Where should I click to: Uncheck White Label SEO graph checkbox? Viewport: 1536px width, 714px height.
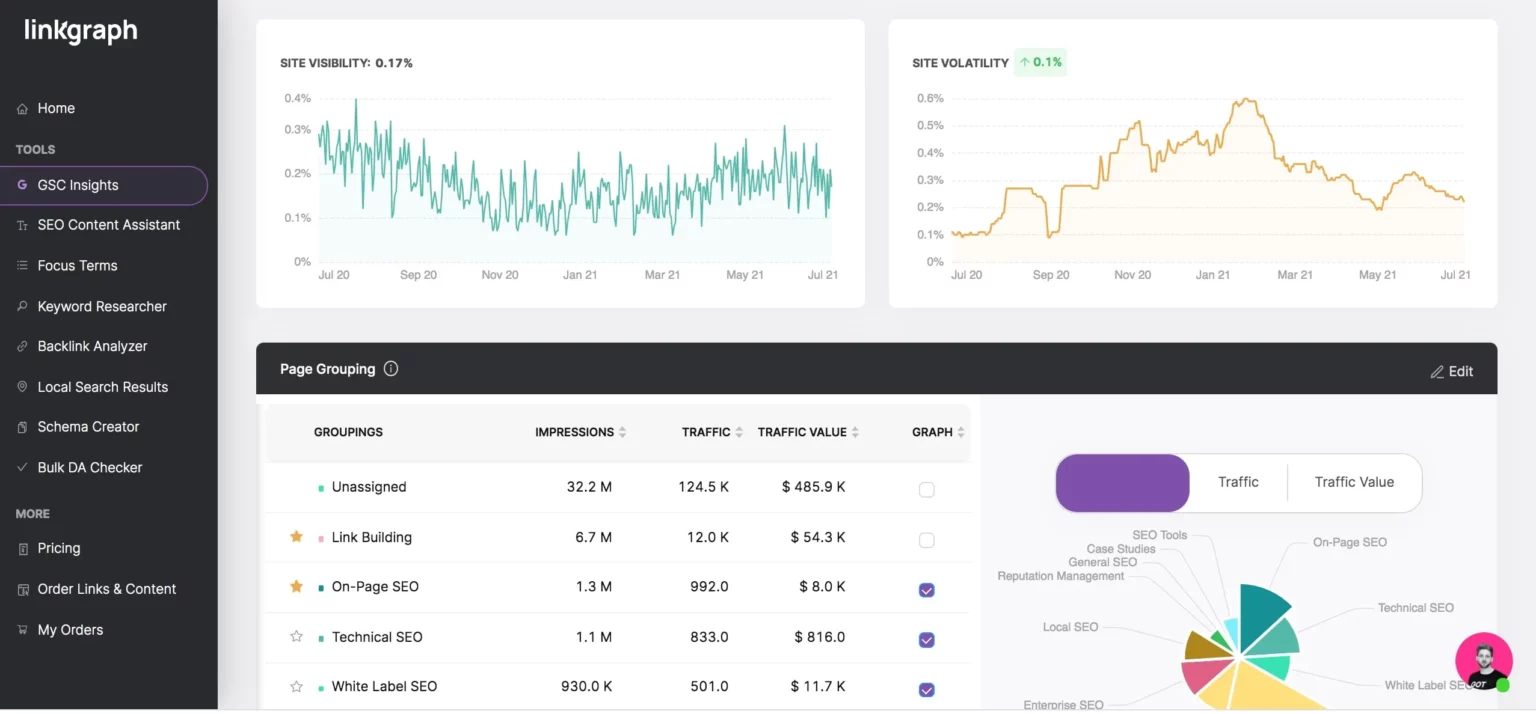(926, 689)
